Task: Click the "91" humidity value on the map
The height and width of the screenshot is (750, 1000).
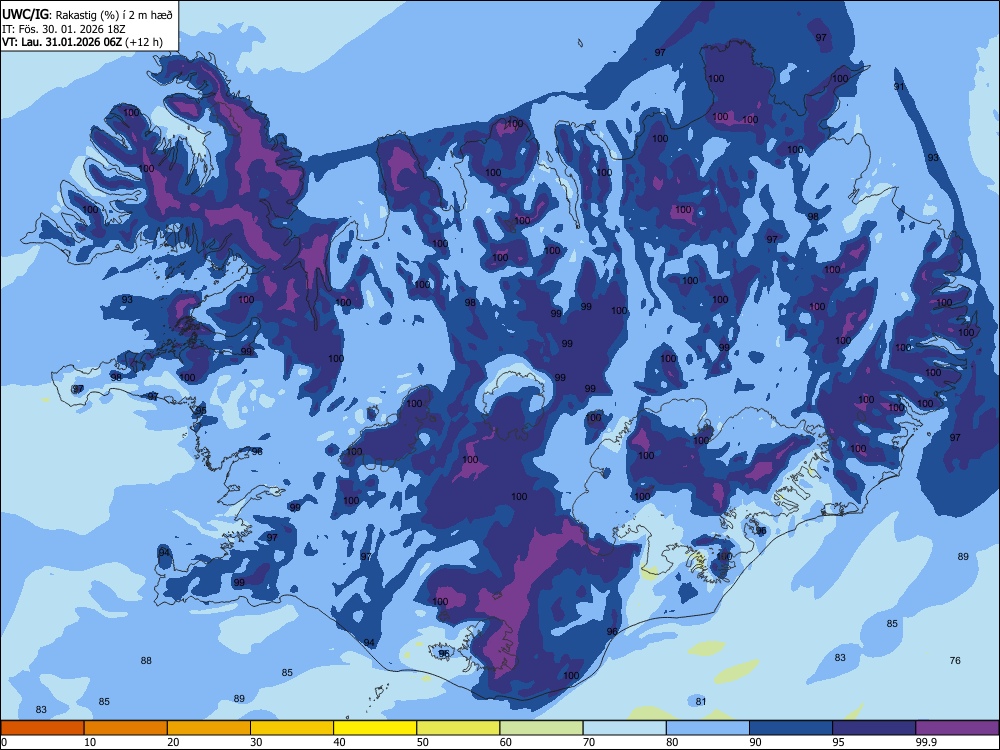Action: (899, 87)
